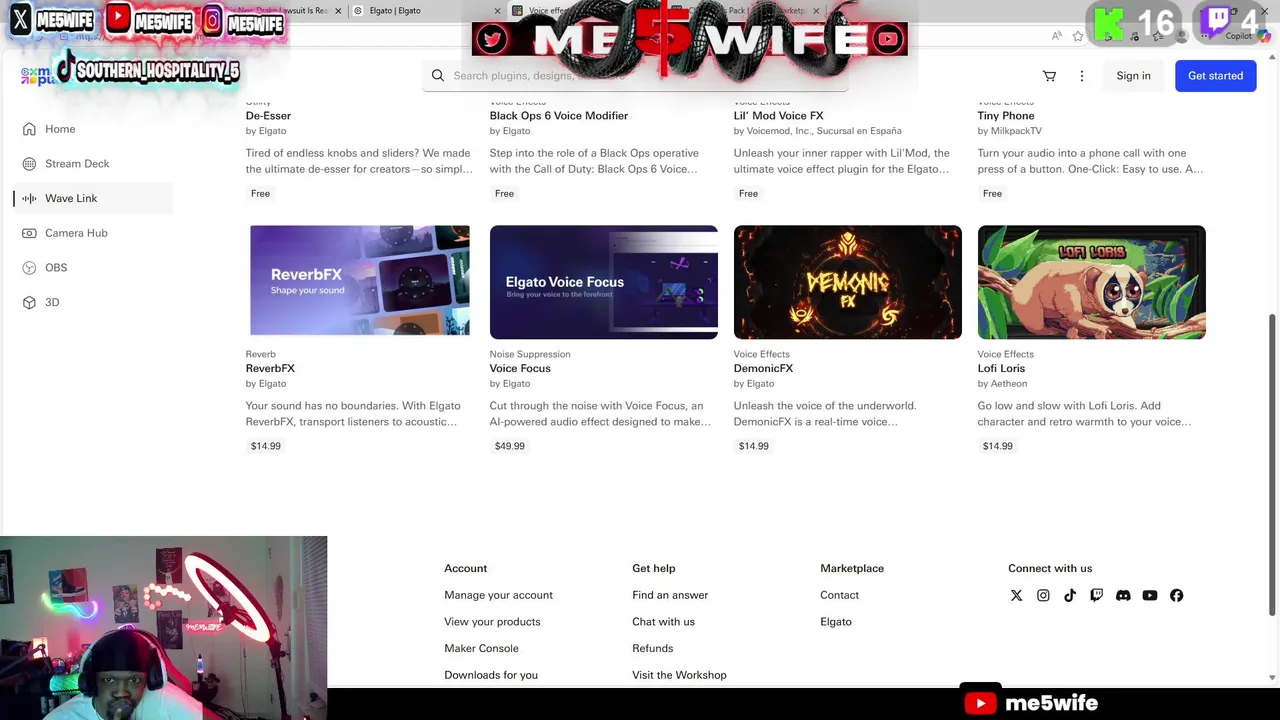Open the Discord footer icon

point(1123,595)
